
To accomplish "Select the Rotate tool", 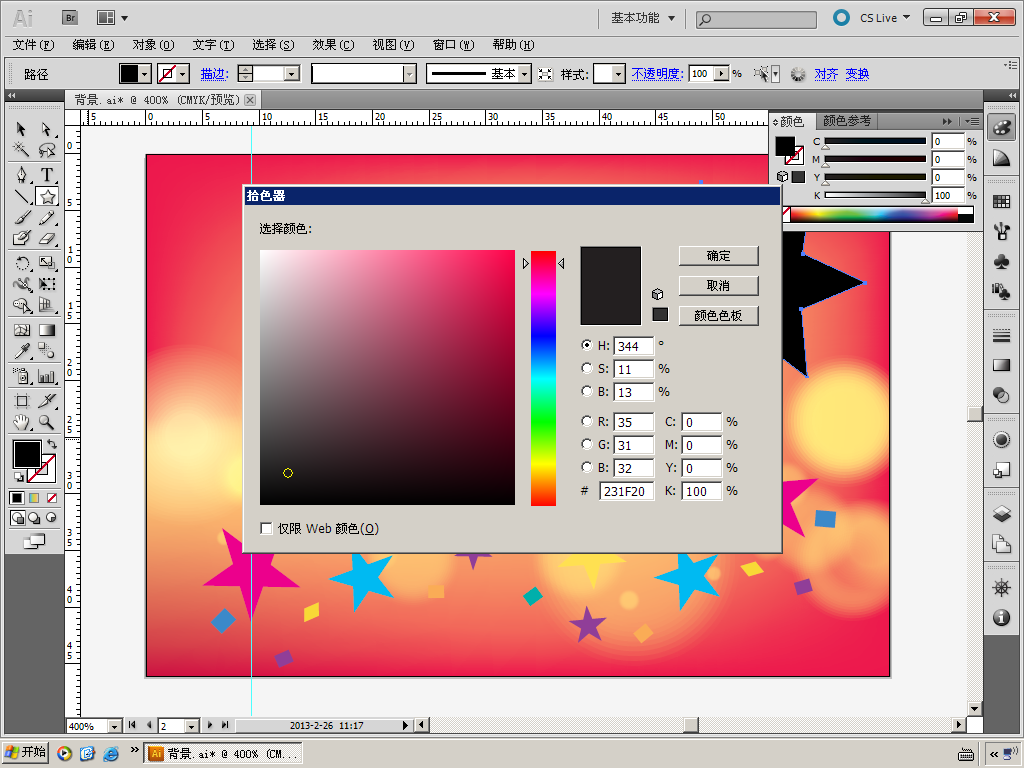I will coord(21,263).
